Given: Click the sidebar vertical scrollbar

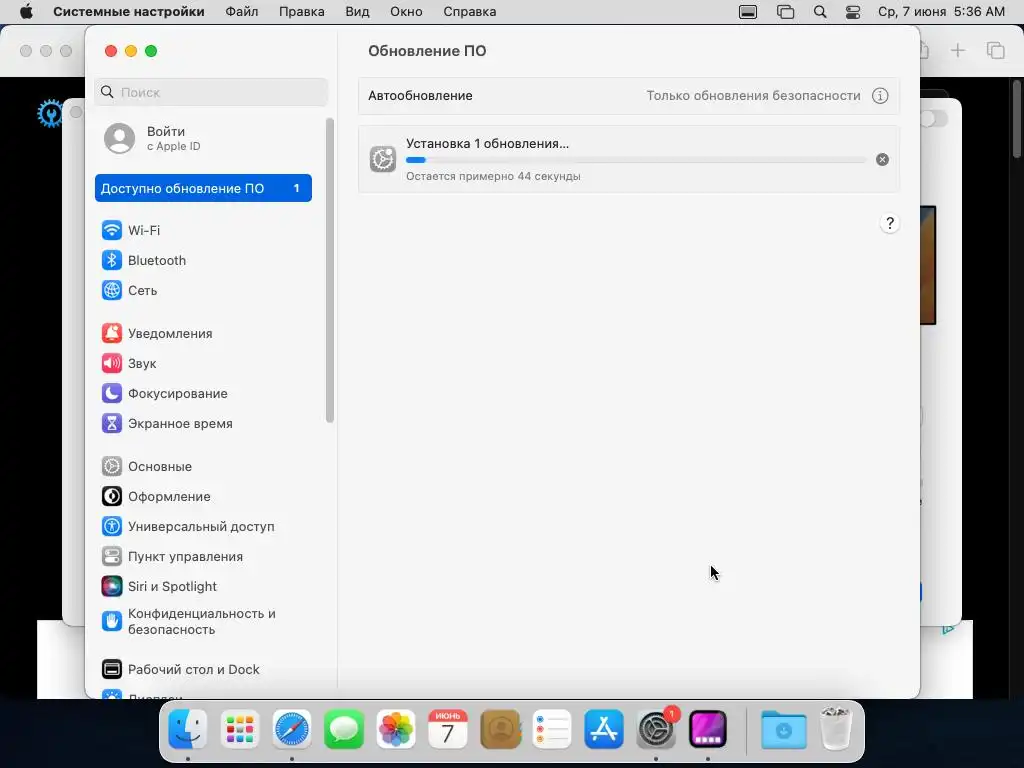Looking at the screenshot, I should coord(330,270).
